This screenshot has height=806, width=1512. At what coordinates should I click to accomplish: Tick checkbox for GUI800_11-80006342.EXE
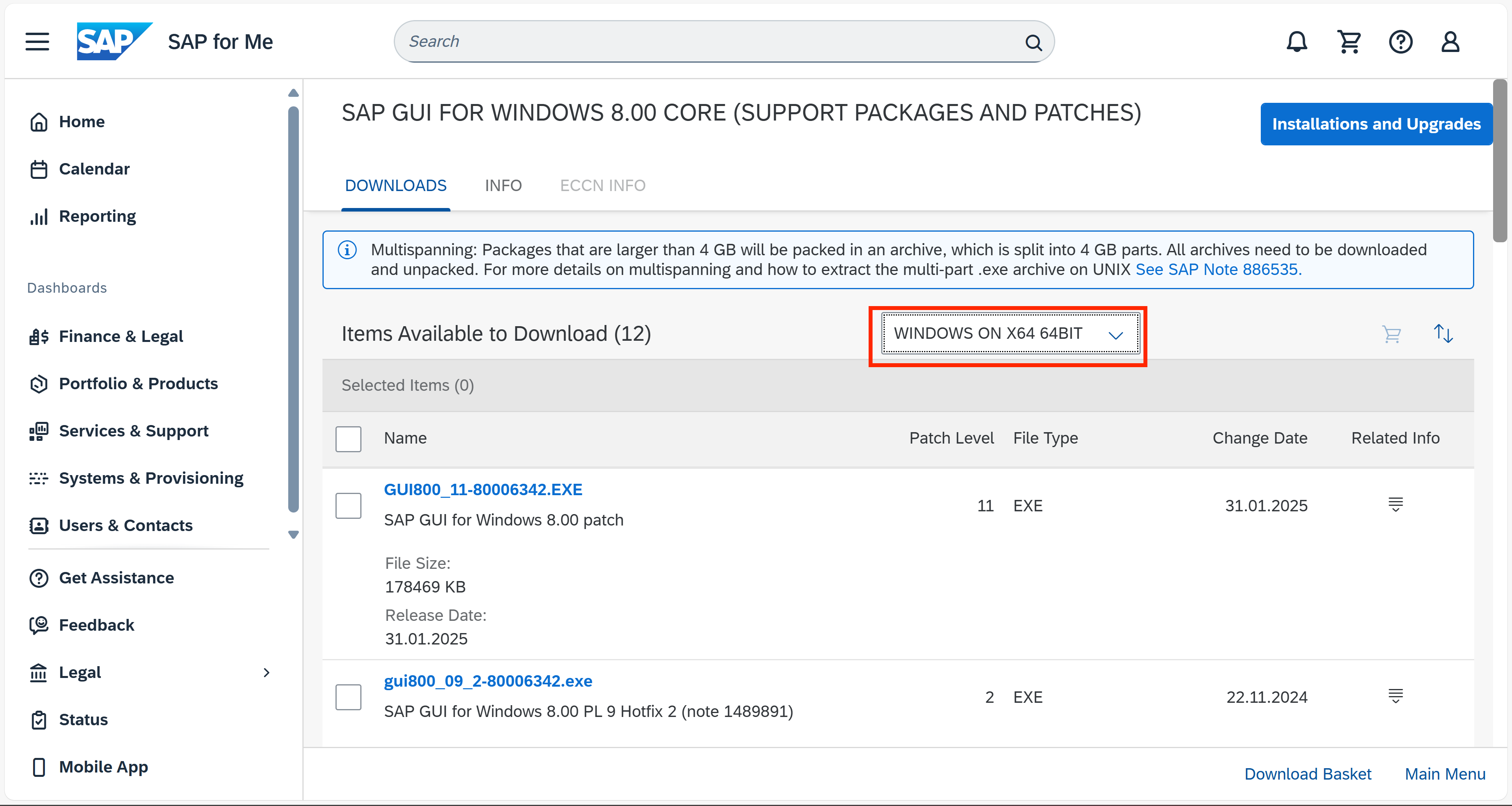pyautogui.click(x=348, y=505)
